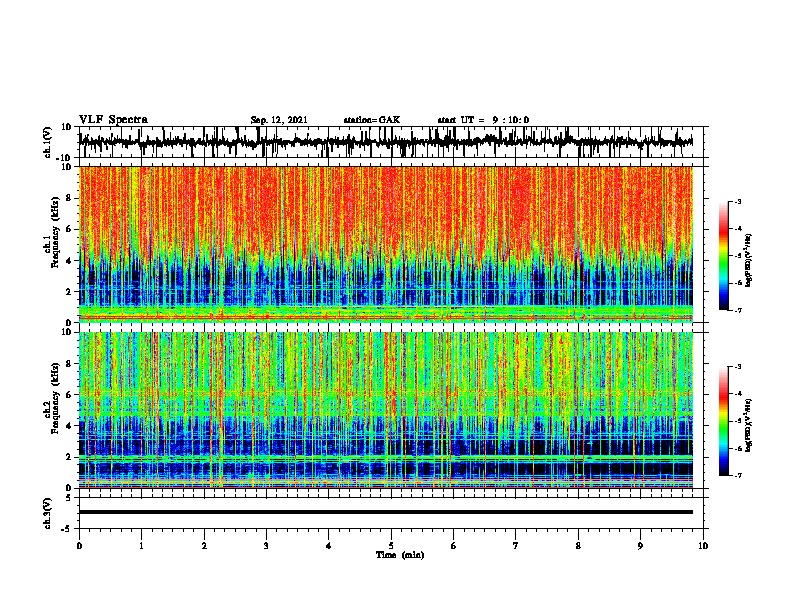This screenshot has width=792, height=612.
Task: Click the "-10" tick on ch.1(V) axis
Action: tap(65, 157)
